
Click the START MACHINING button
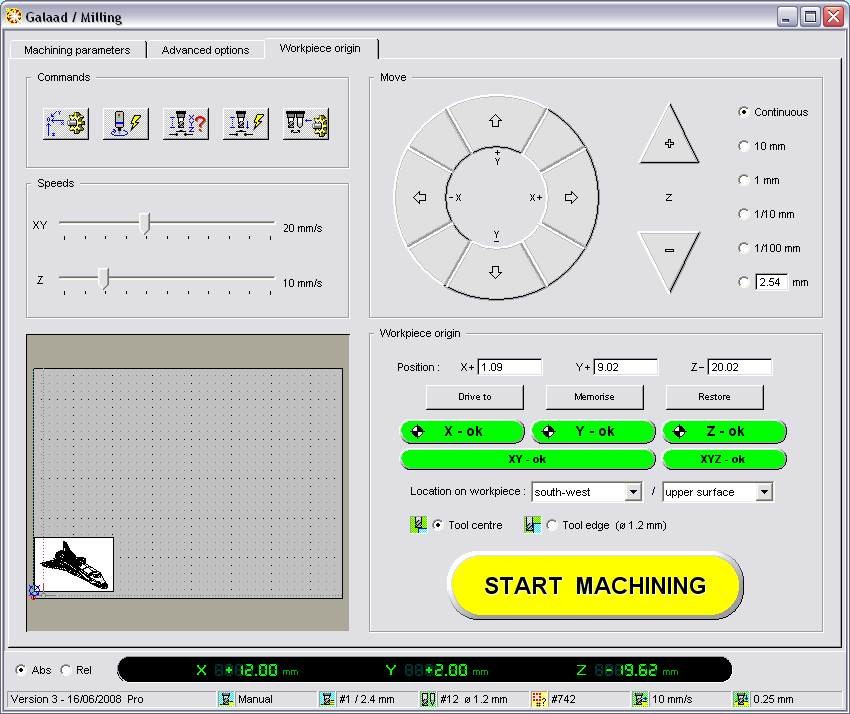[x=595, y=586]
